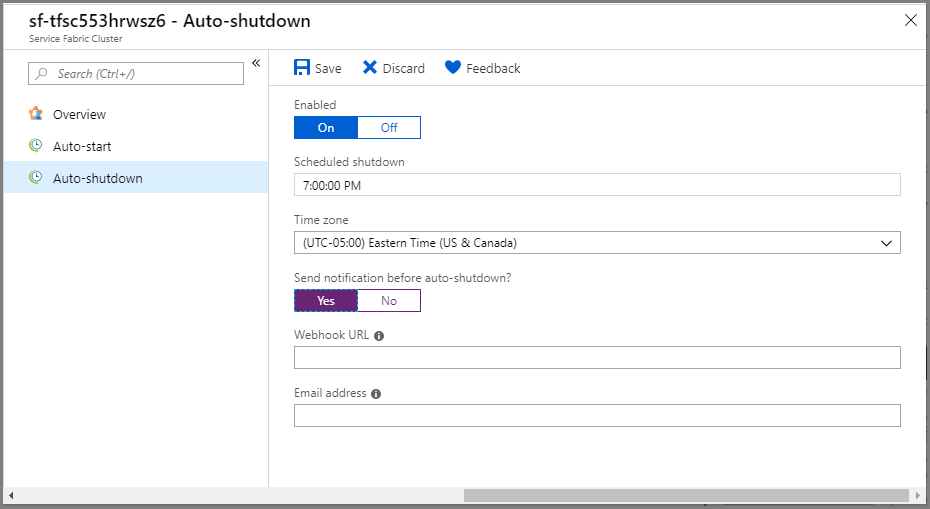Click the Email address info icon
930x509 pixels.
pos(376,394)
